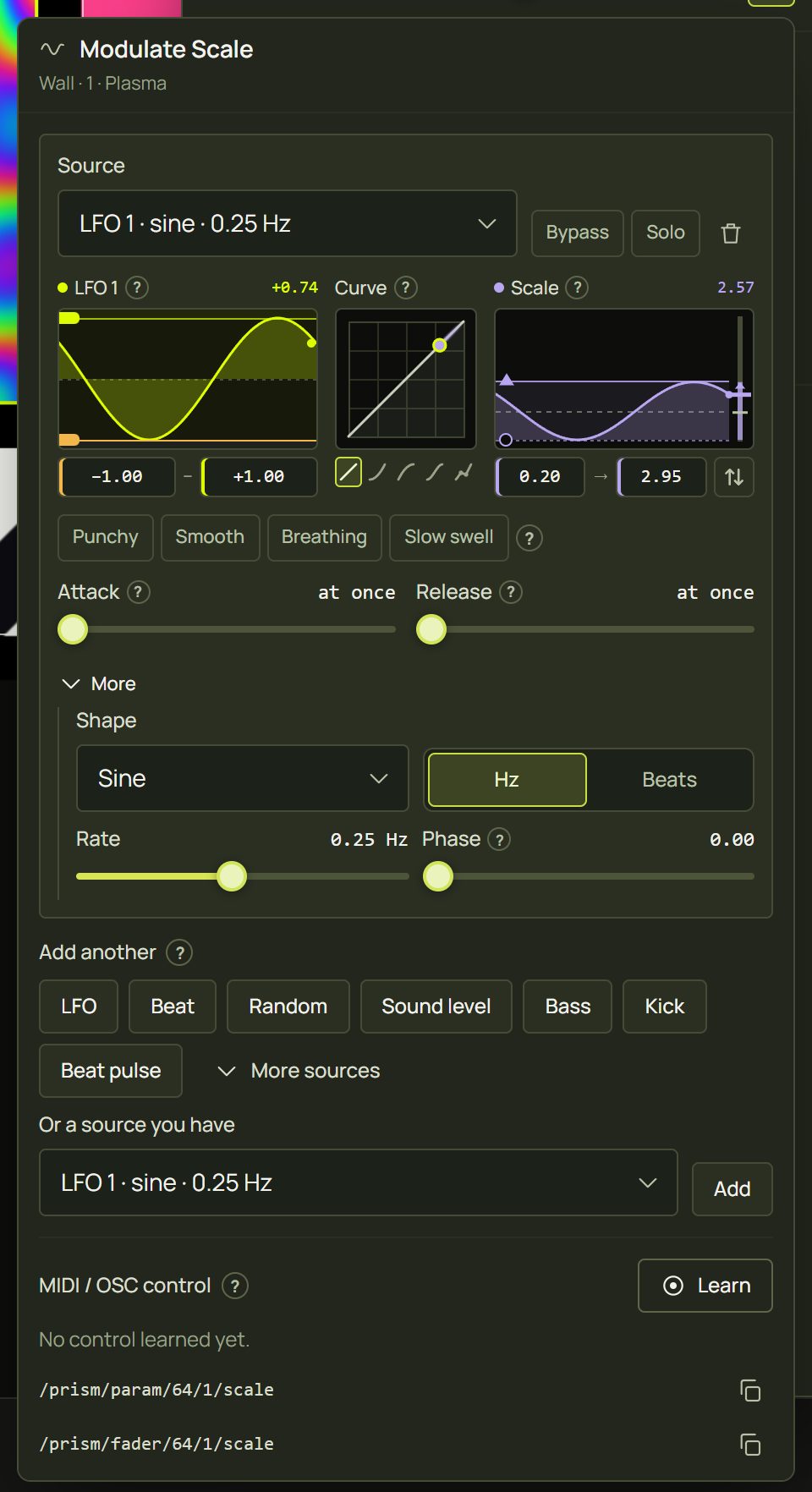Show the Attack help tooltip
The width and height of the screenshot is (812, 1492).
coord(139,592)
